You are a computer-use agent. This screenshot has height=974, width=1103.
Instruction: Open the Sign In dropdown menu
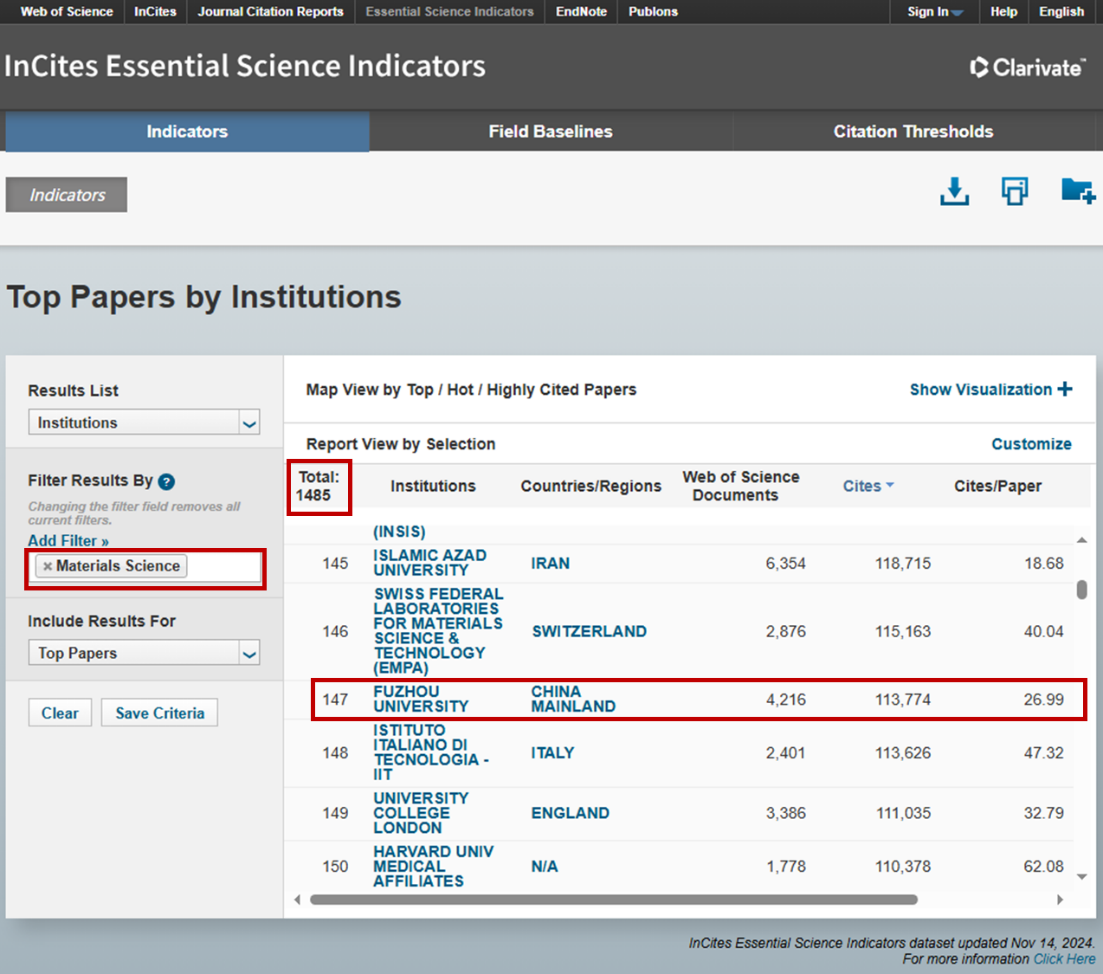click(935, 12)
